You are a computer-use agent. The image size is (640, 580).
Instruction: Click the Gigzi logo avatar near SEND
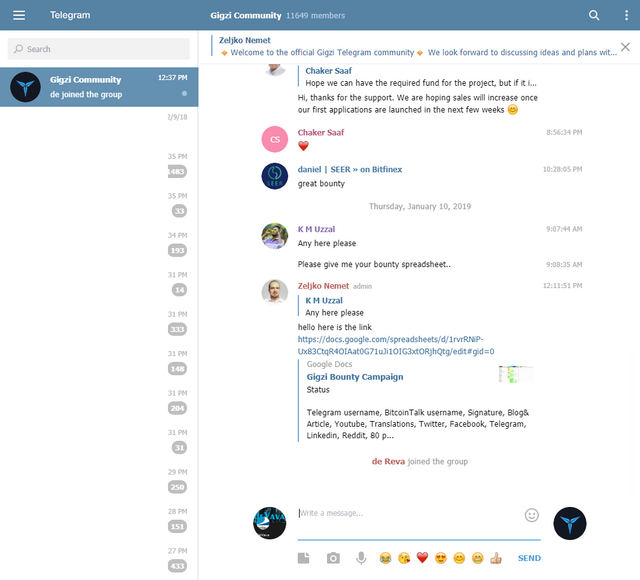pos(570,523)
